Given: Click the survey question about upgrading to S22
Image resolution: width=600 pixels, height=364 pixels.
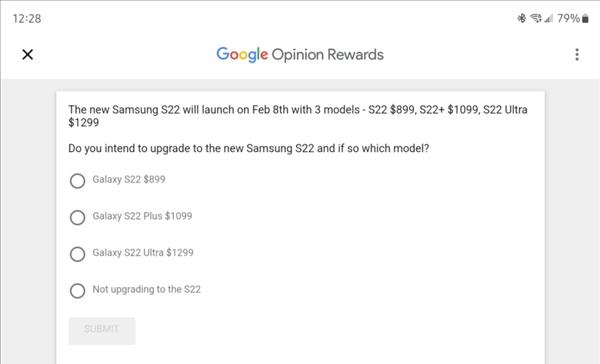Looking at the screenshot, I should (x=249, y=149).
